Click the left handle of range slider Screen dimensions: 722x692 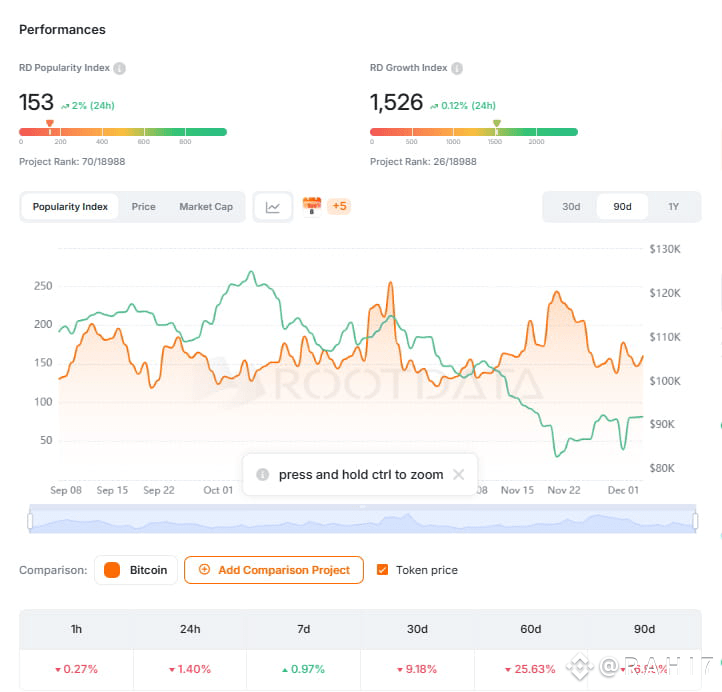pos(30,521)
